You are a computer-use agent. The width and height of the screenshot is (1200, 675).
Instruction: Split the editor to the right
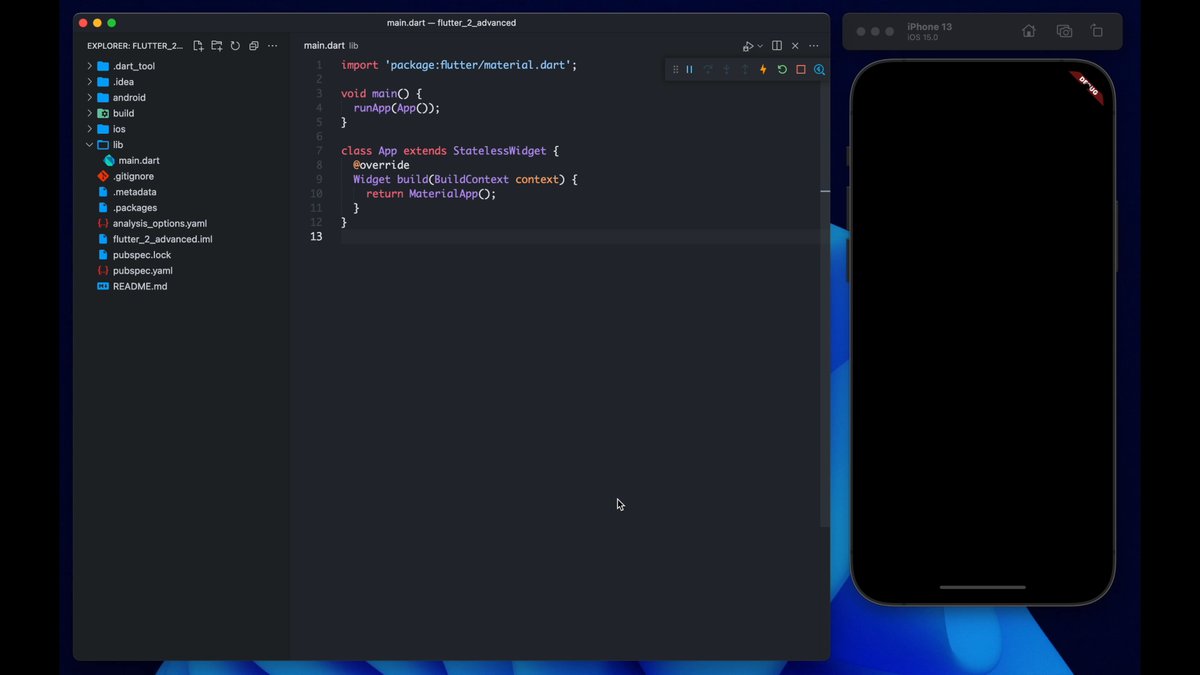tap(777, 46)
